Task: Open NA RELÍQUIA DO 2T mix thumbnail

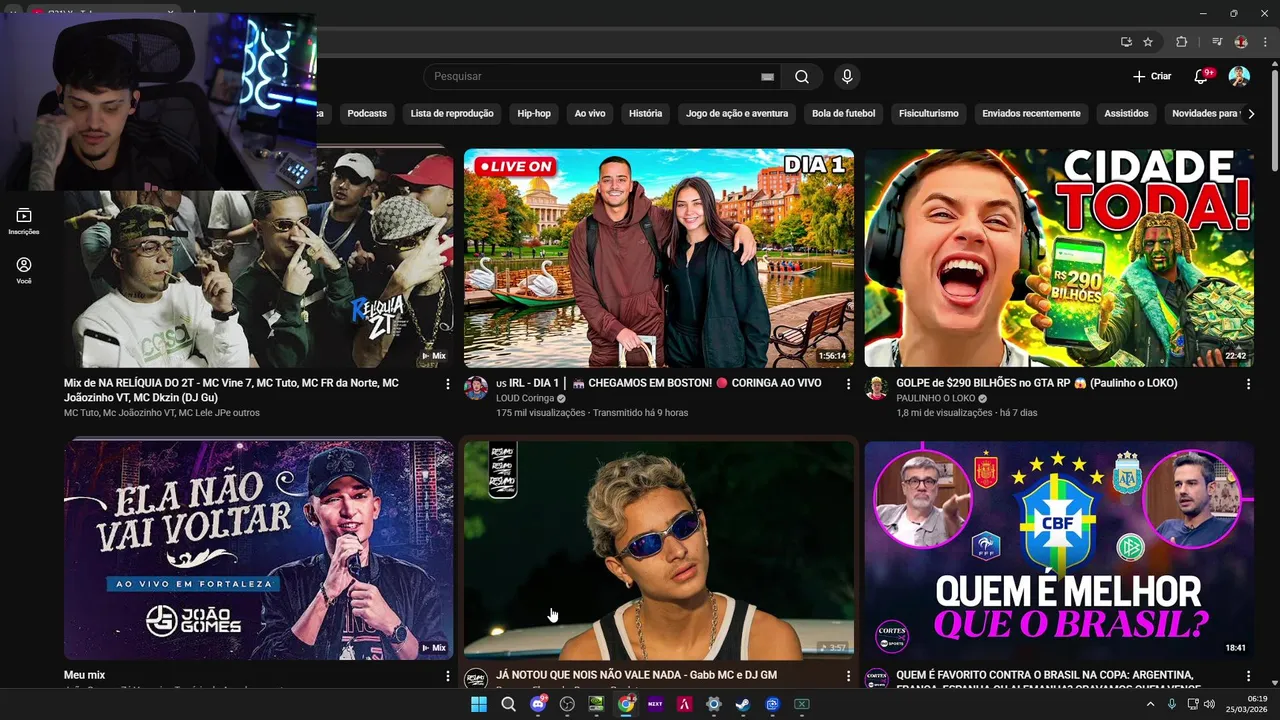Action: (258, 258)
